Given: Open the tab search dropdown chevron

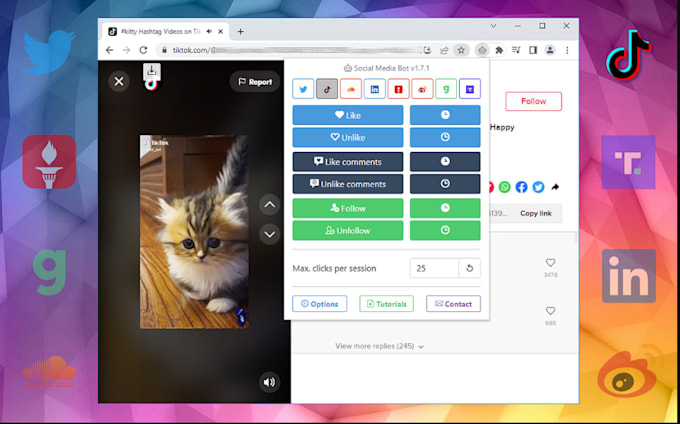Looking at the screenshot, I should [x=493, y=26].
